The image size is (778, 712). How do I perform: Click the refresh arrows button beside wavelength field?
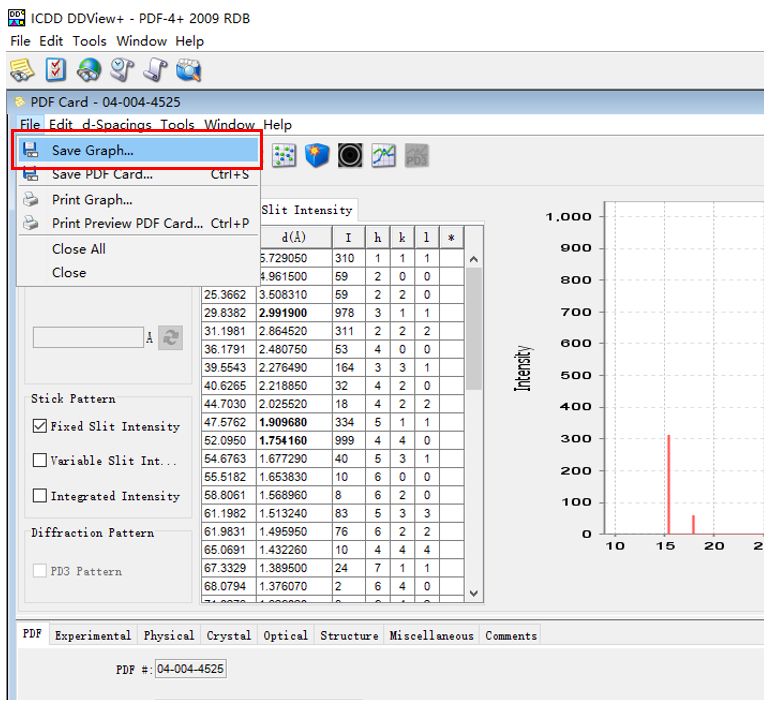171,338
